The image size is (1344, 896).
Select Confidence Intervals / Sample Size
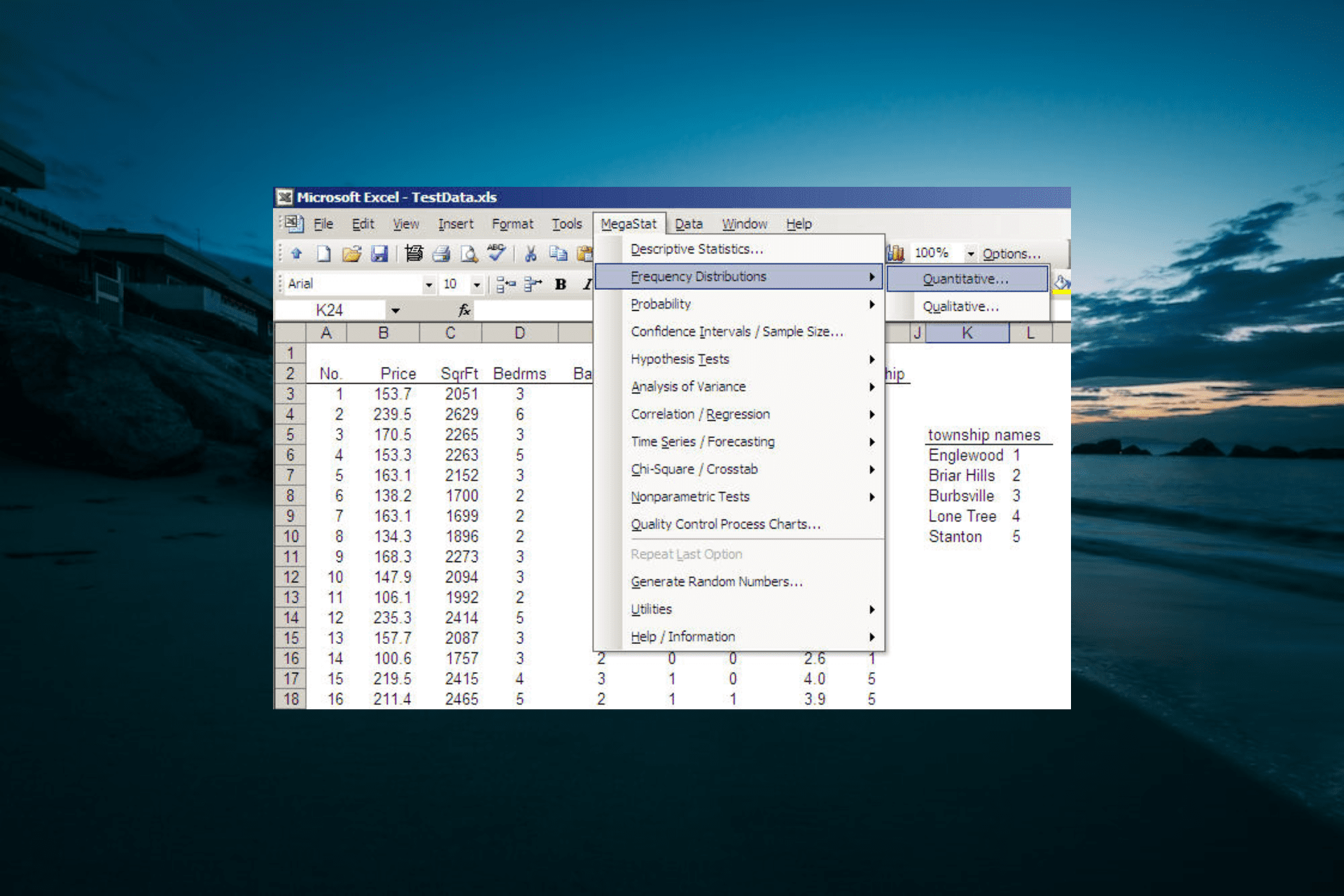738,332
